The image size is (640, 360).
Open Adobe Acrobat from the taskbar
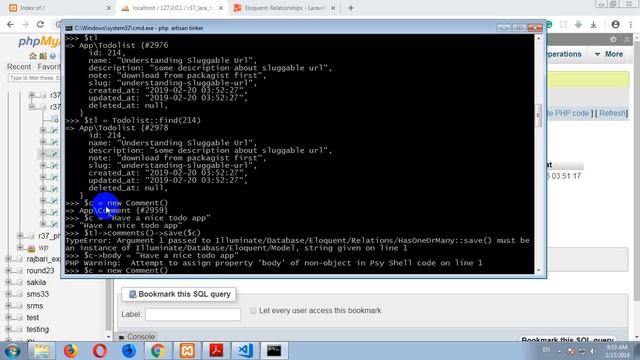pyautogui.click(x=216, y=351)
